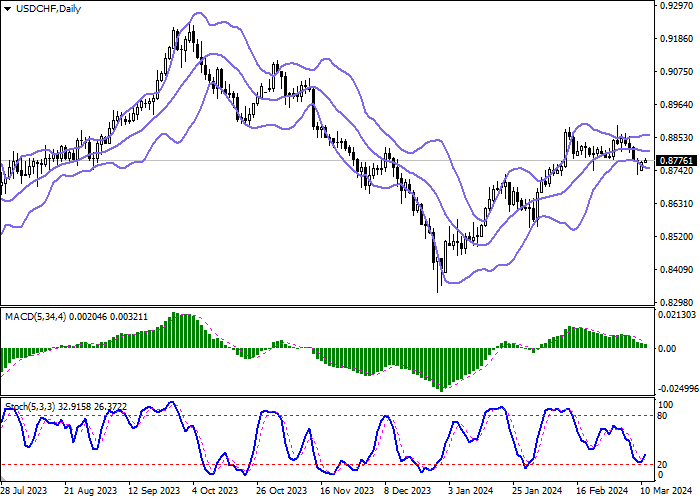This screenshot has width=700, height=500.
Task: Click the tallest green MACD histogram bar
Action: click(x=175, y=330)
